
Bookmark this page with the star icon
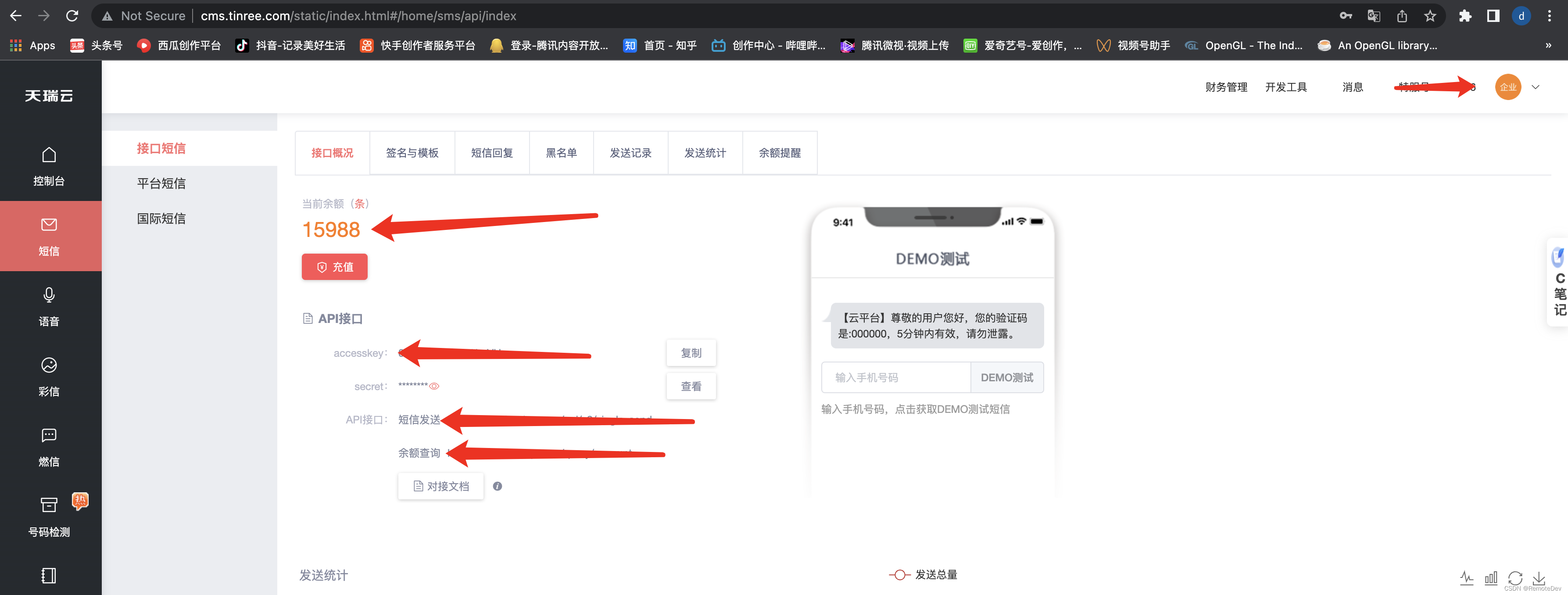click(1430, 16)
